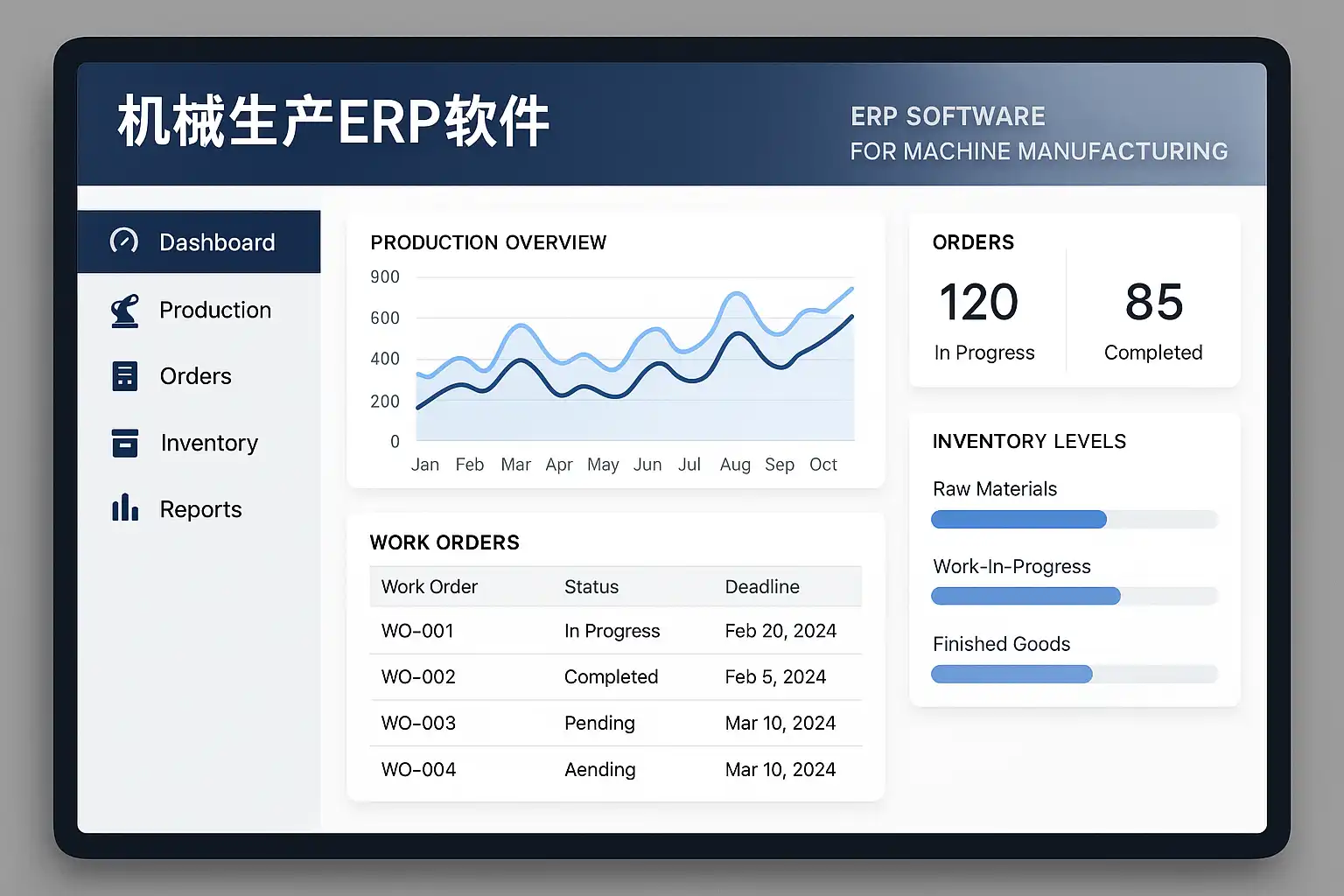Click the 机械生产ERP软件 header title

click(x=333, y=122)
